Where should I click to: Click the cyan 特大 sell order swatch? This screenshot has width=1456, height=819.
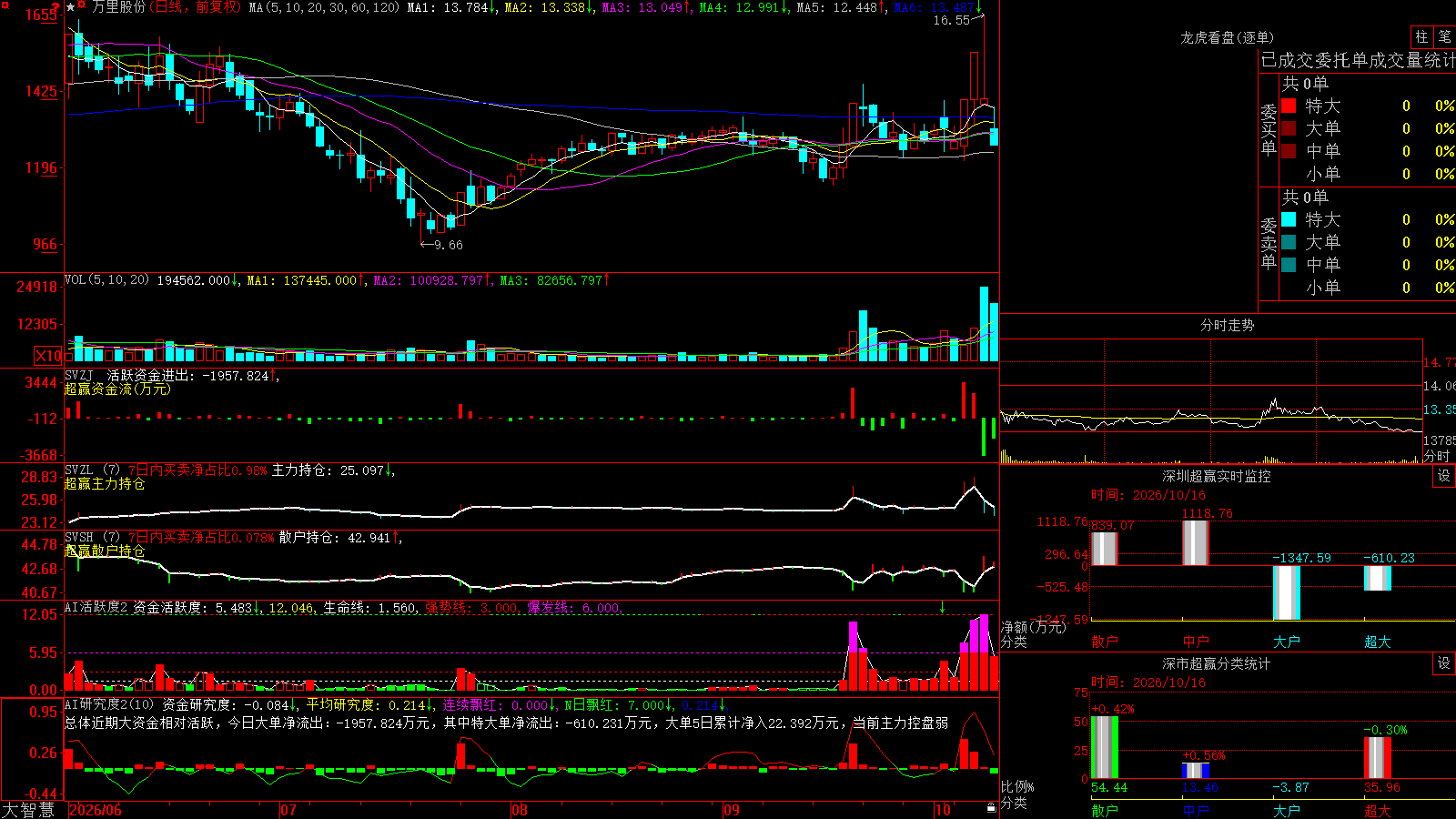click(1289, 219)
